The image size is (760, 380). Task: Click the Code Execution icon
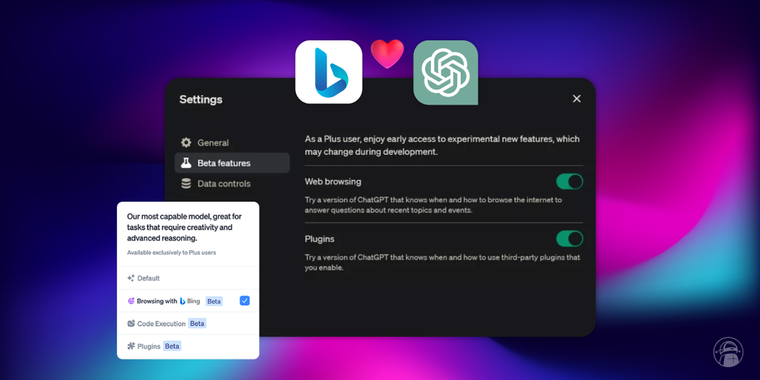[x=131, y=323]
